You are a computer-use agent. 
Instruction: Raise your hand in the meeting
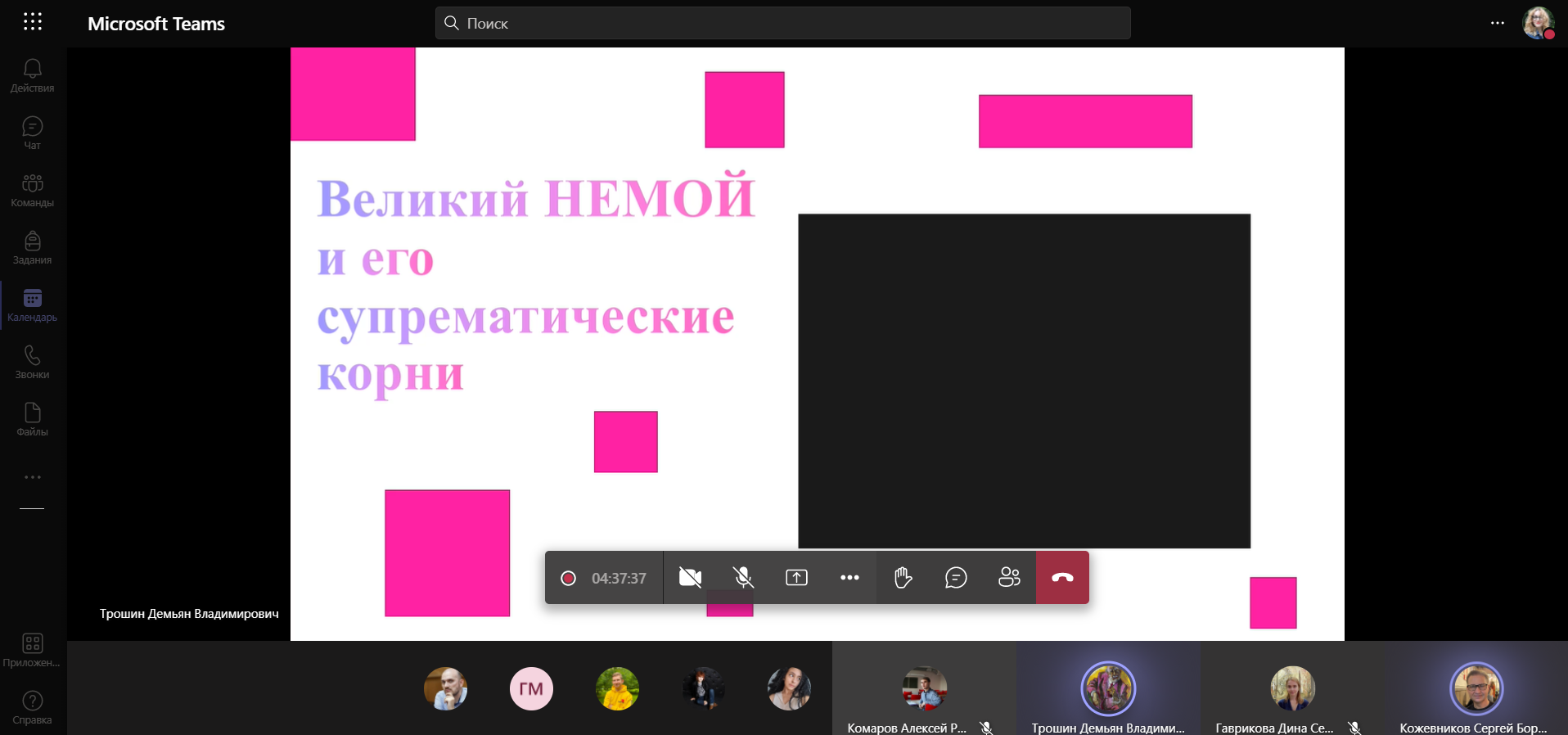pos(903,578)
